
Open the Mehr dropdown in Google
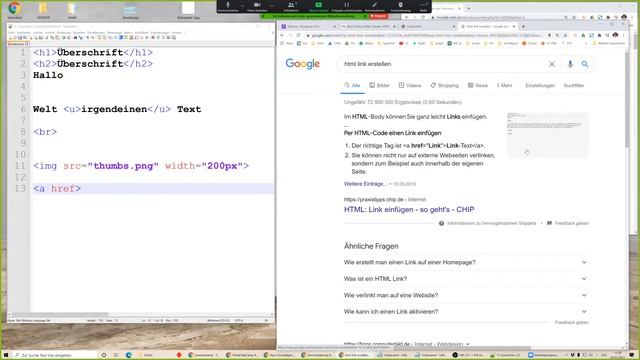coord(504,85)
